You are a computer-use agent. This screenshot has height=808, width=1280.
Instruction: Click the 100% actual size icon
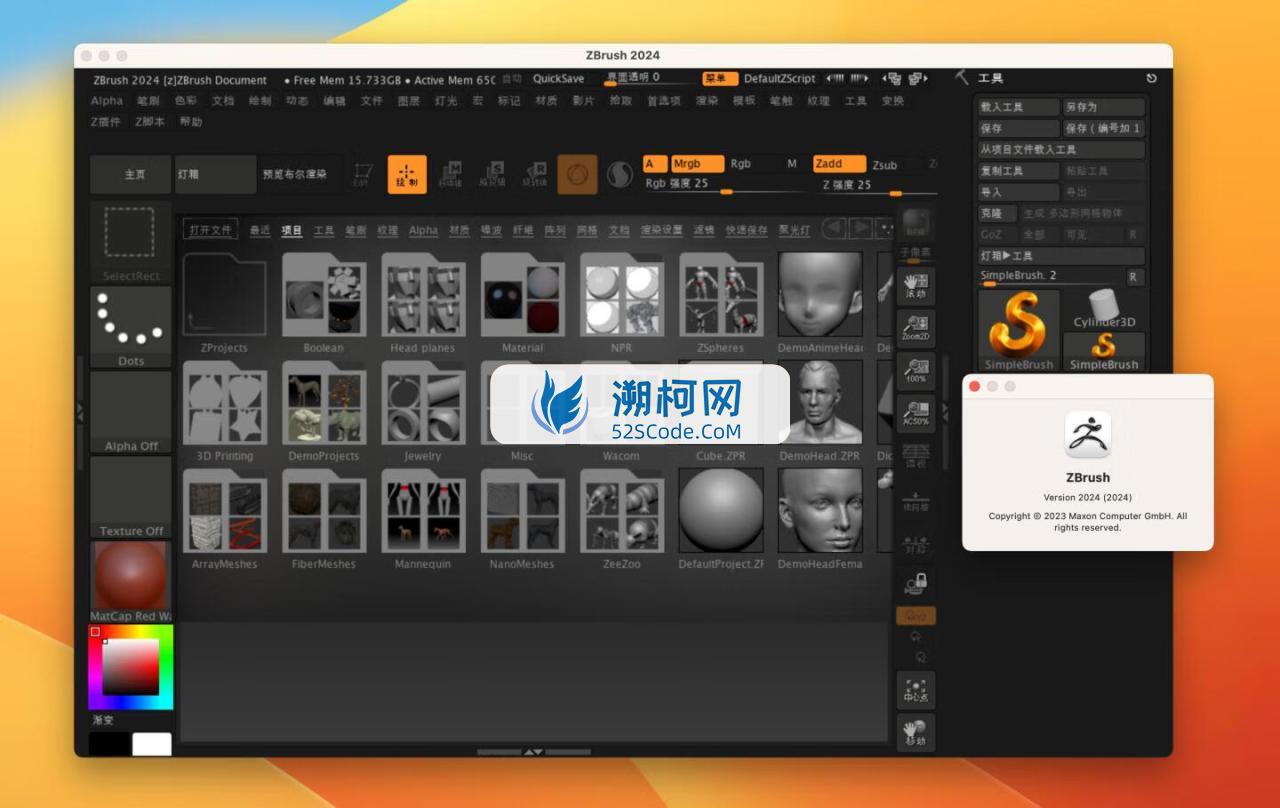pyautogui.click(x=916, y=370)
